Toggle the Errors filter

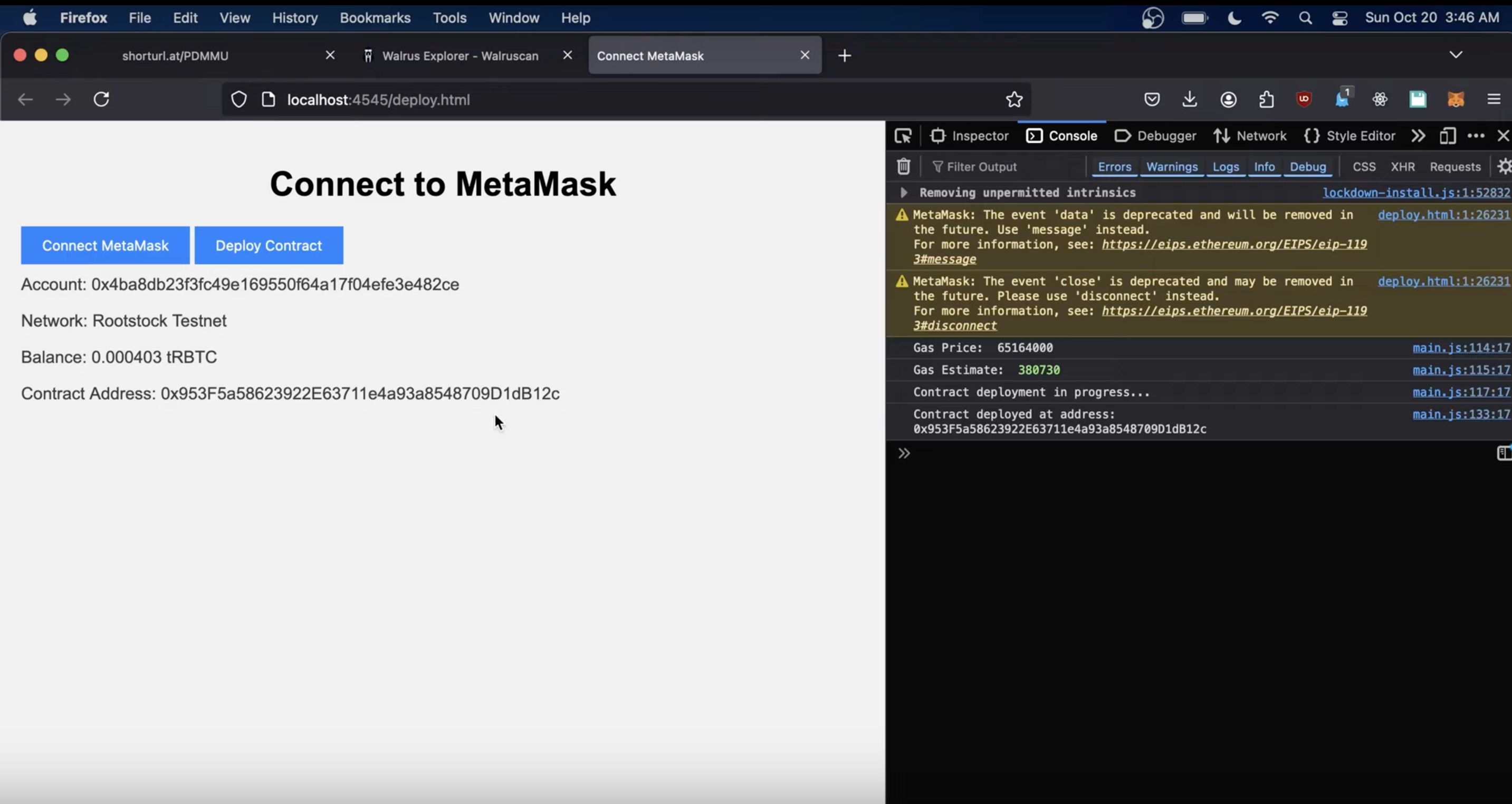(1114, 167)
